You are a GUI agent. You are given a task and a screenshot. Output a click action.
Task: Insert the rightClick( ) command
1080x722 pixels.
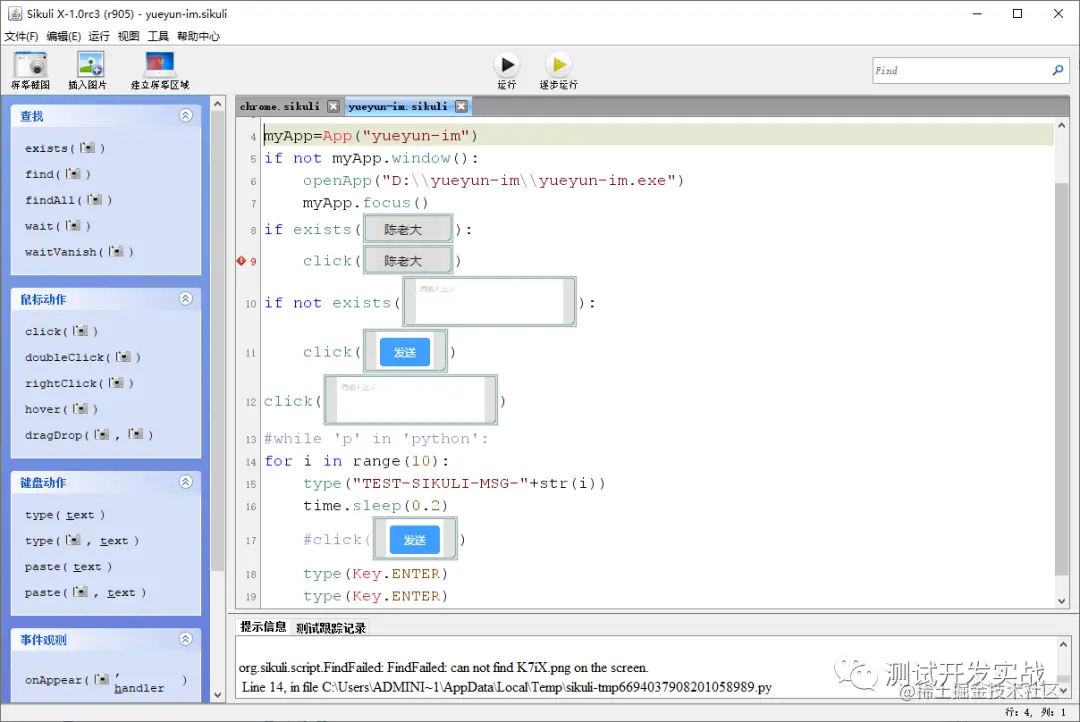click(x=79, y=383)
